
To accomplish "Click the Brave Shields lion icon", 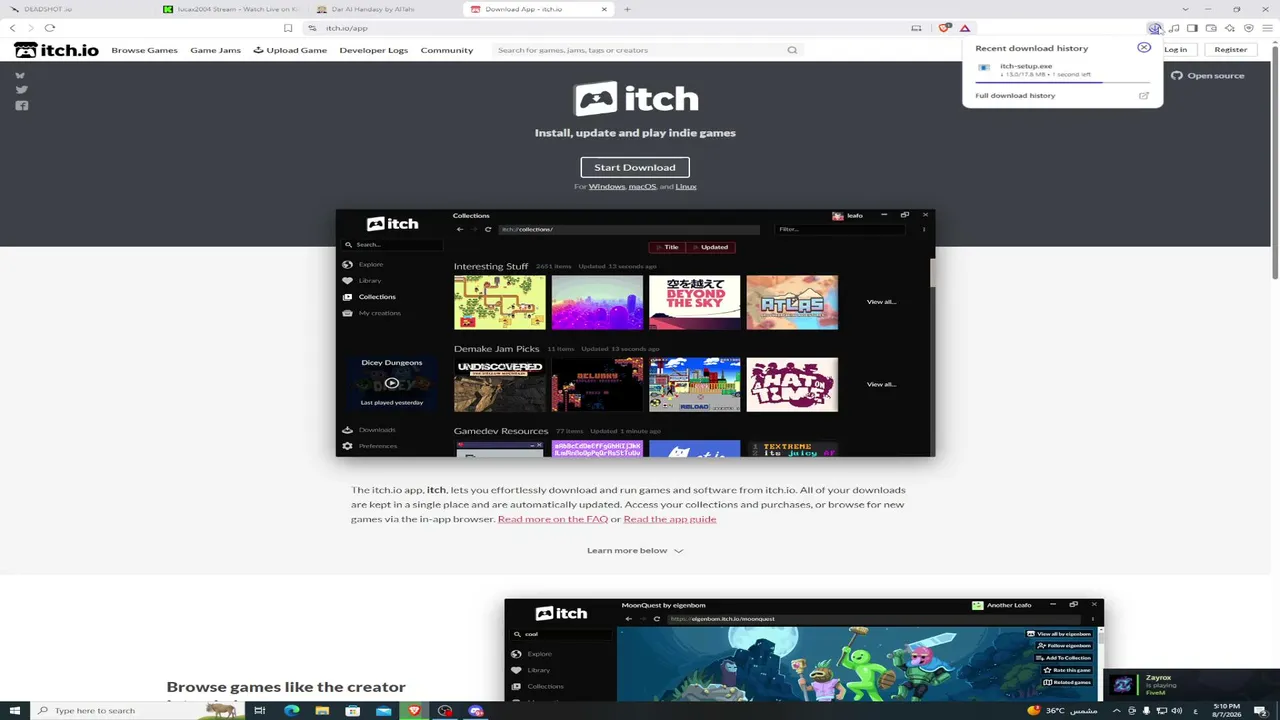I will click(x=946, y=28).
